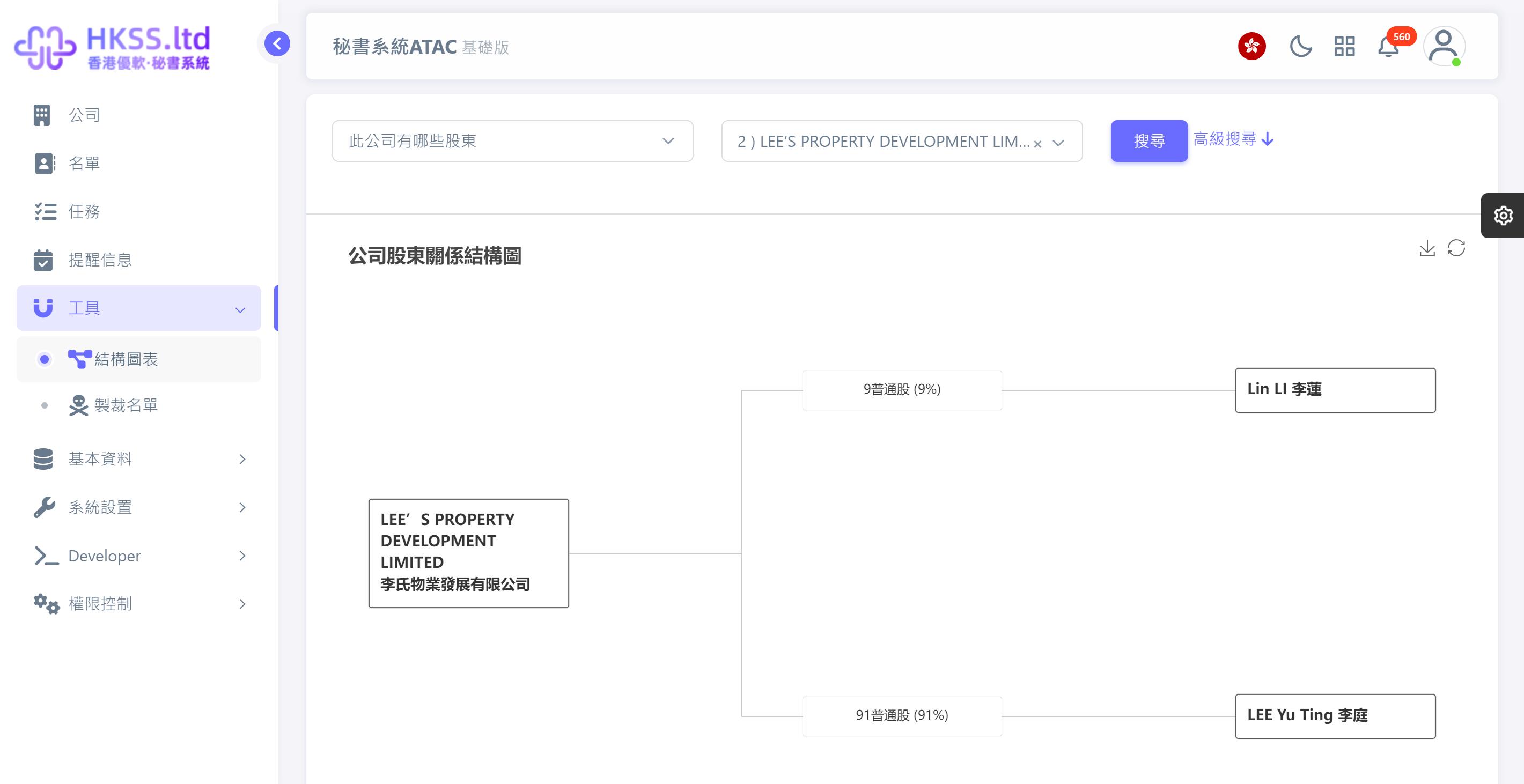Collapse the 工具 menu chevron

click(240, 310)
